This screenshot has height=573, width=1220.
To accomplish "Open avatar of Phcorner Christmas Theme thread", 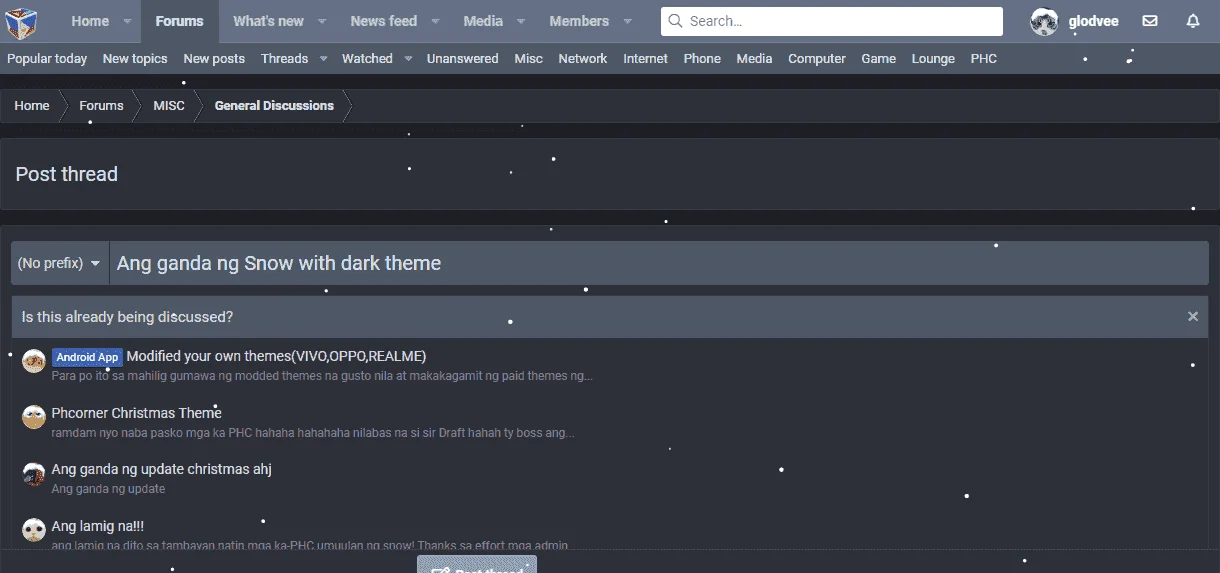I will point(34,417).
